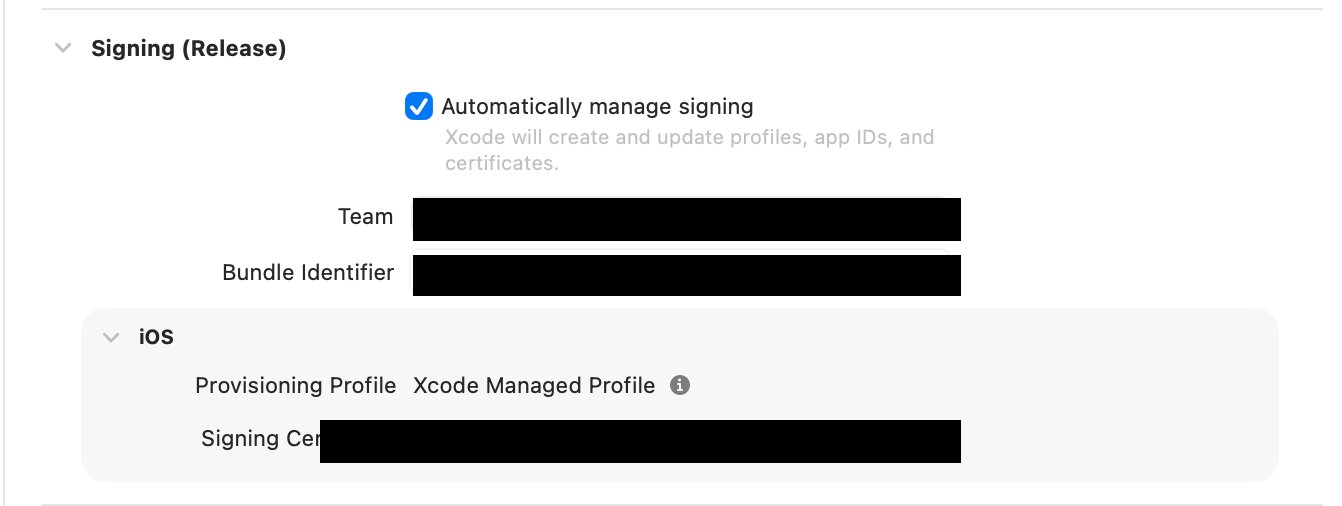Select the iOS platform row label
The image size is (1342, 506).
click(156, 337)
